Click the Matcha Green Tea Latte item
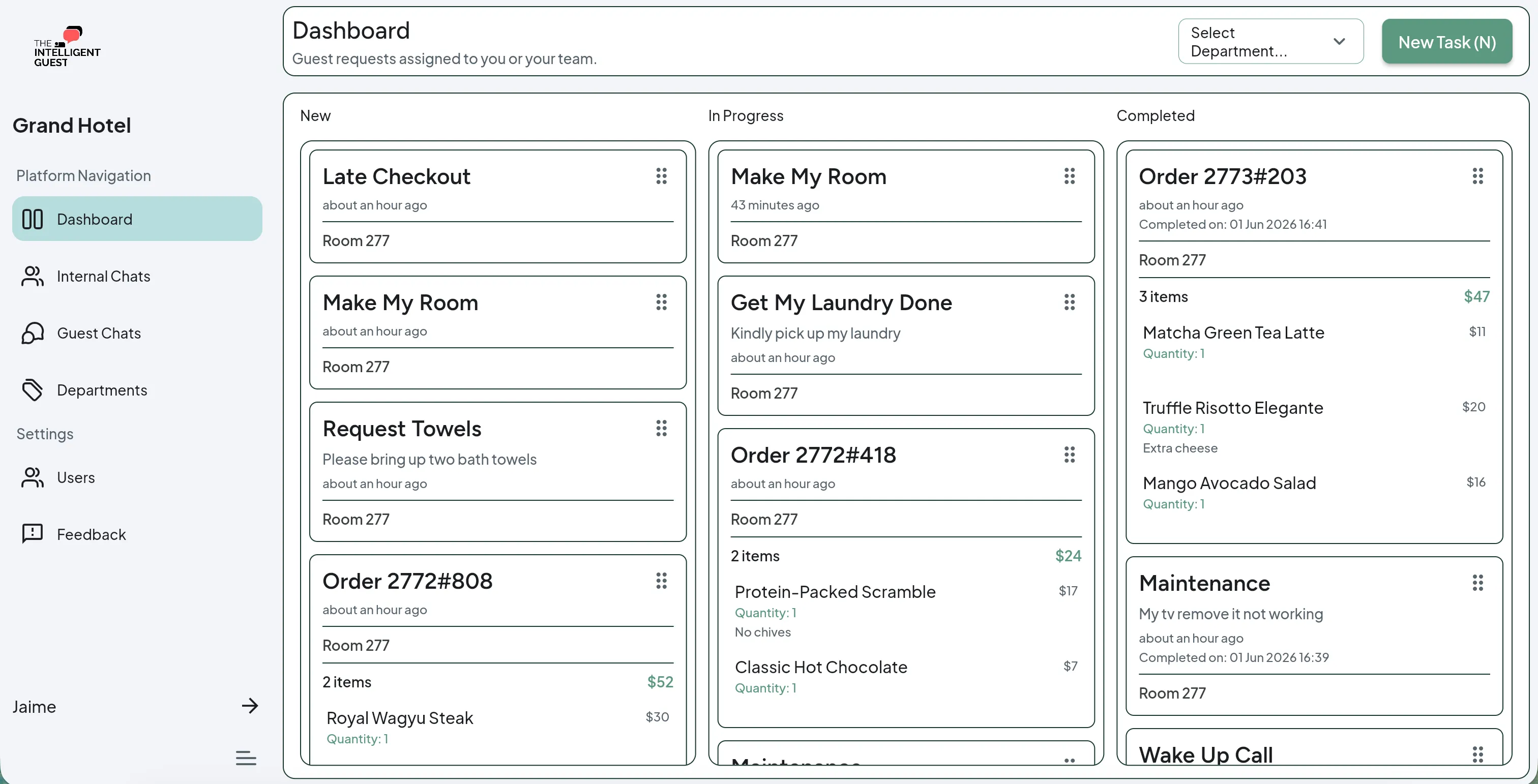The image size is (1538, 784). pyautogui.click(x=1233, y=333)
